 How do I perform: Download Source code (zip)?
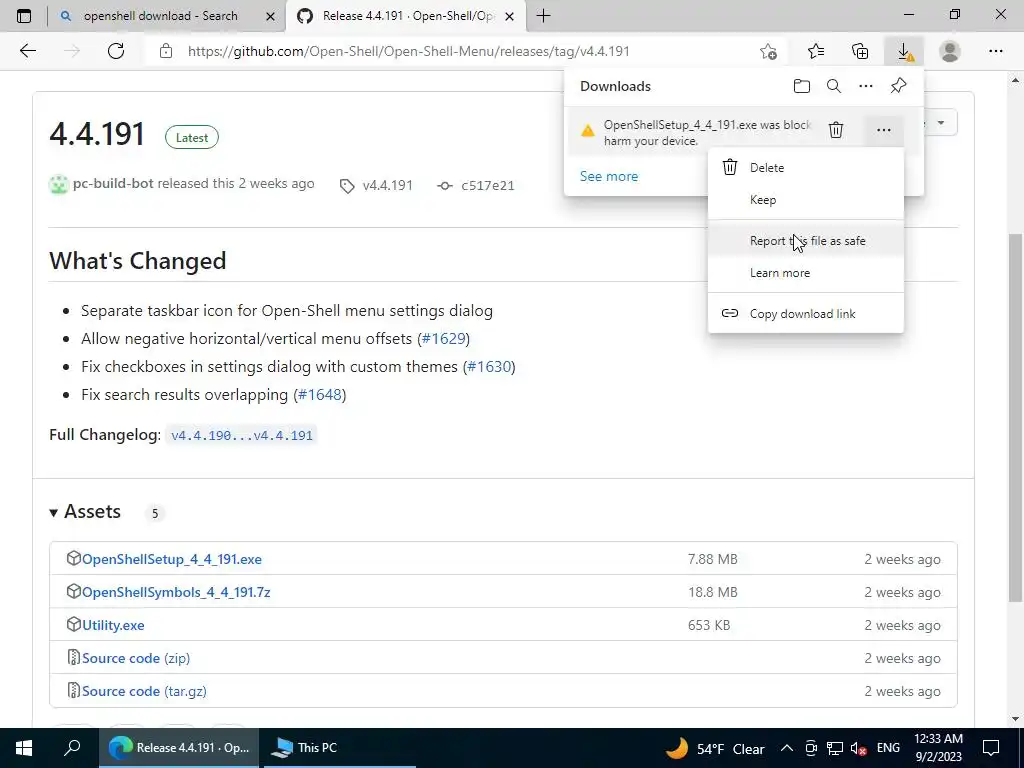coord(136,658)
